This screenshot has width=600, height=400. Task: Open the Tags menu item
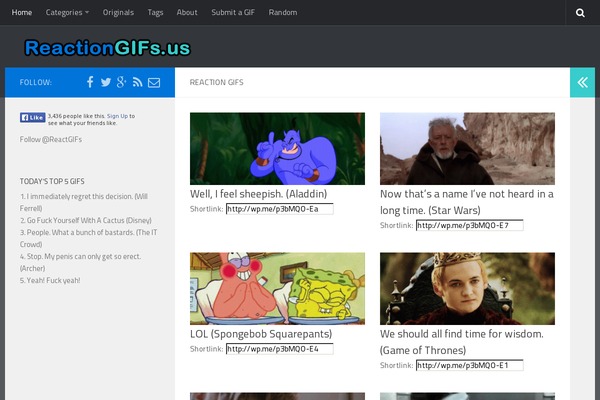pos(155,13)
